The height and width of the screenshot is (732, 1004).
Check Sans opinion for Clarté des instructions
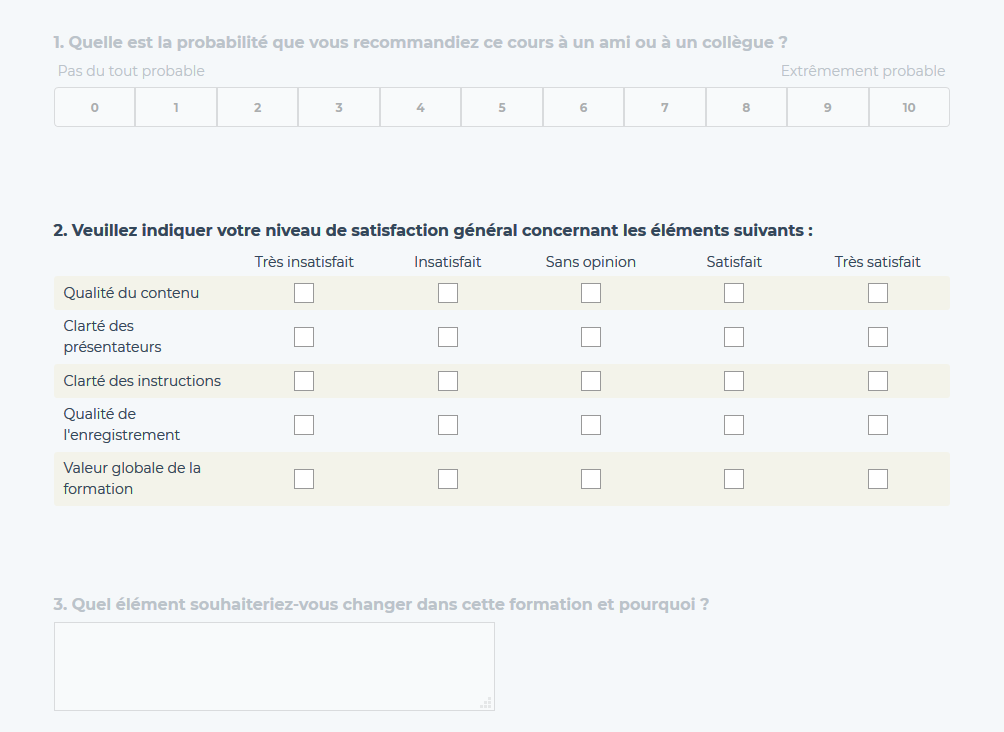590,380
